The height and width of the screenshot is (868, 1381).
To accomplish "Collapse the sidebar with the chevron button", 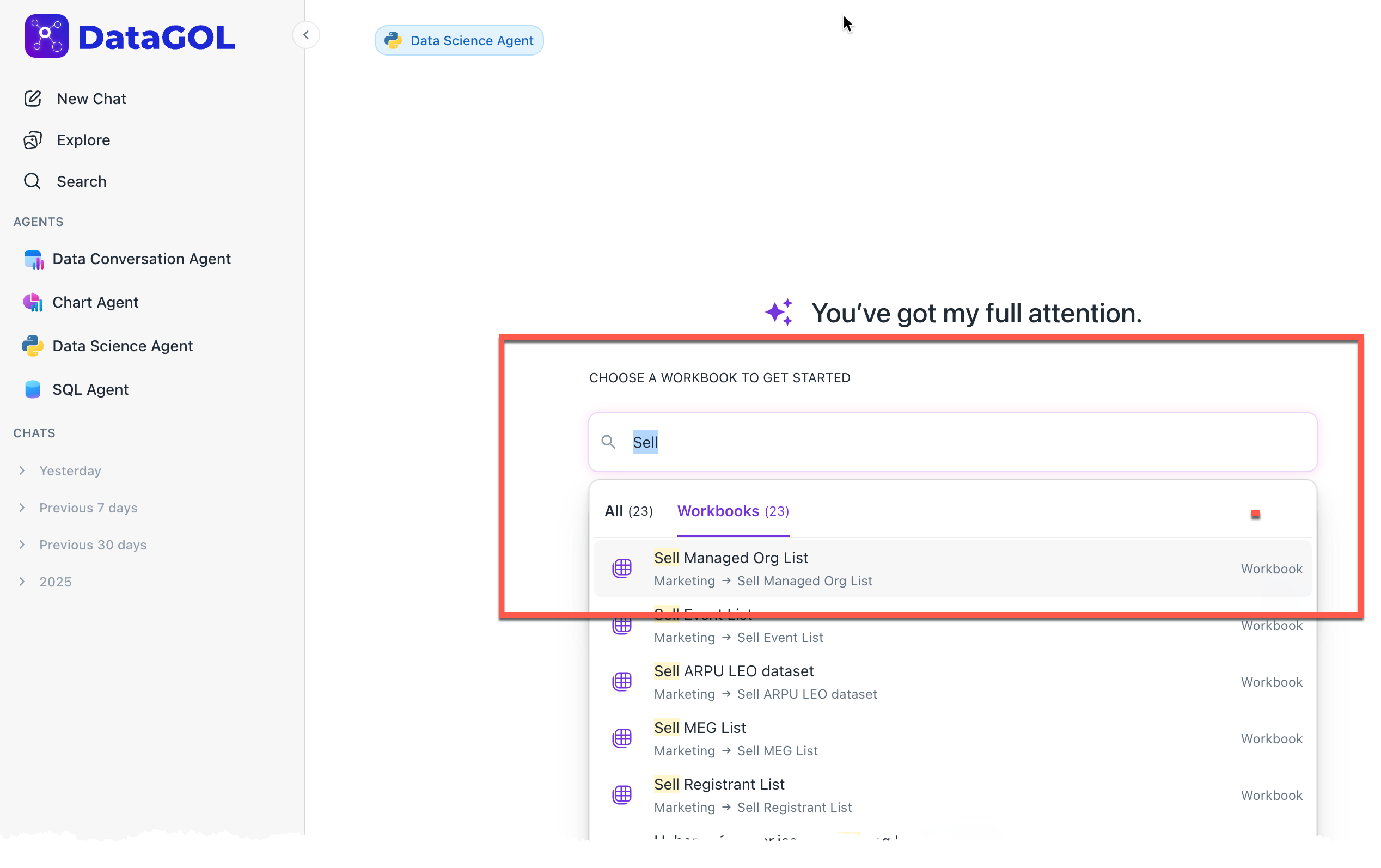I will tap(305, 35).
